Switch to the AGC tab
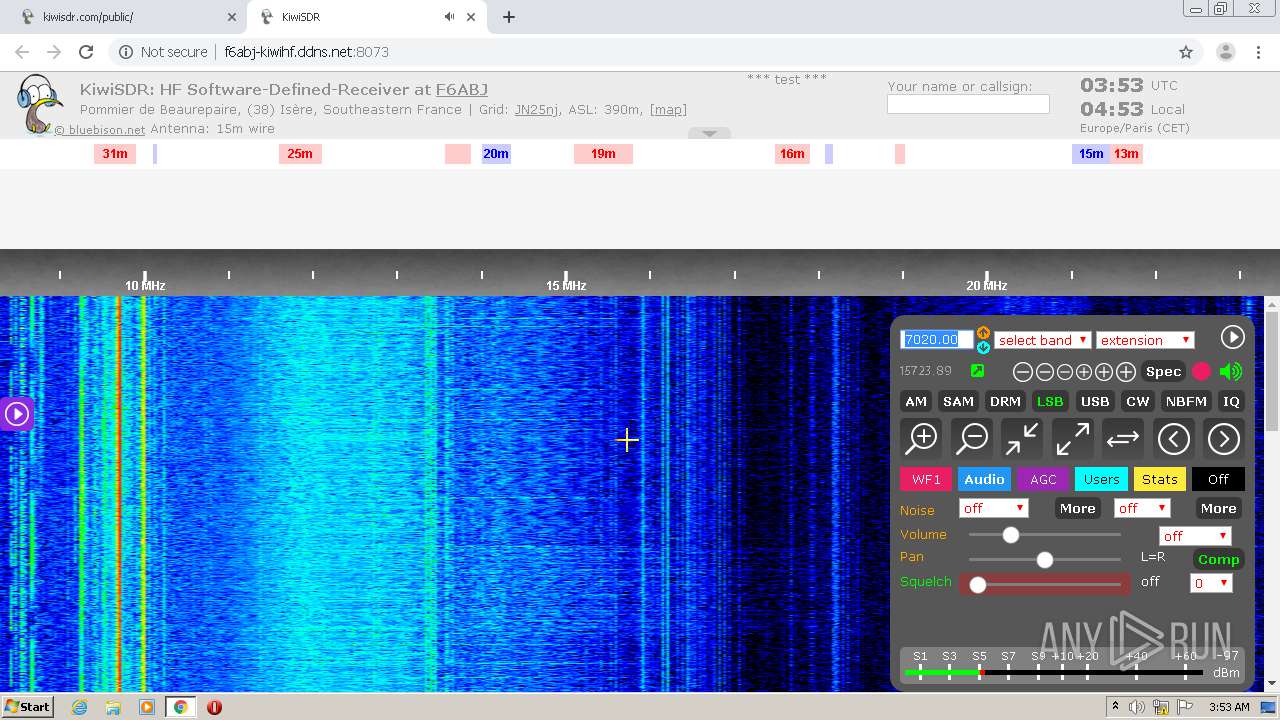Viewport: 1280px width, 720px height. pyautogui.click(x=1043, y=479)
